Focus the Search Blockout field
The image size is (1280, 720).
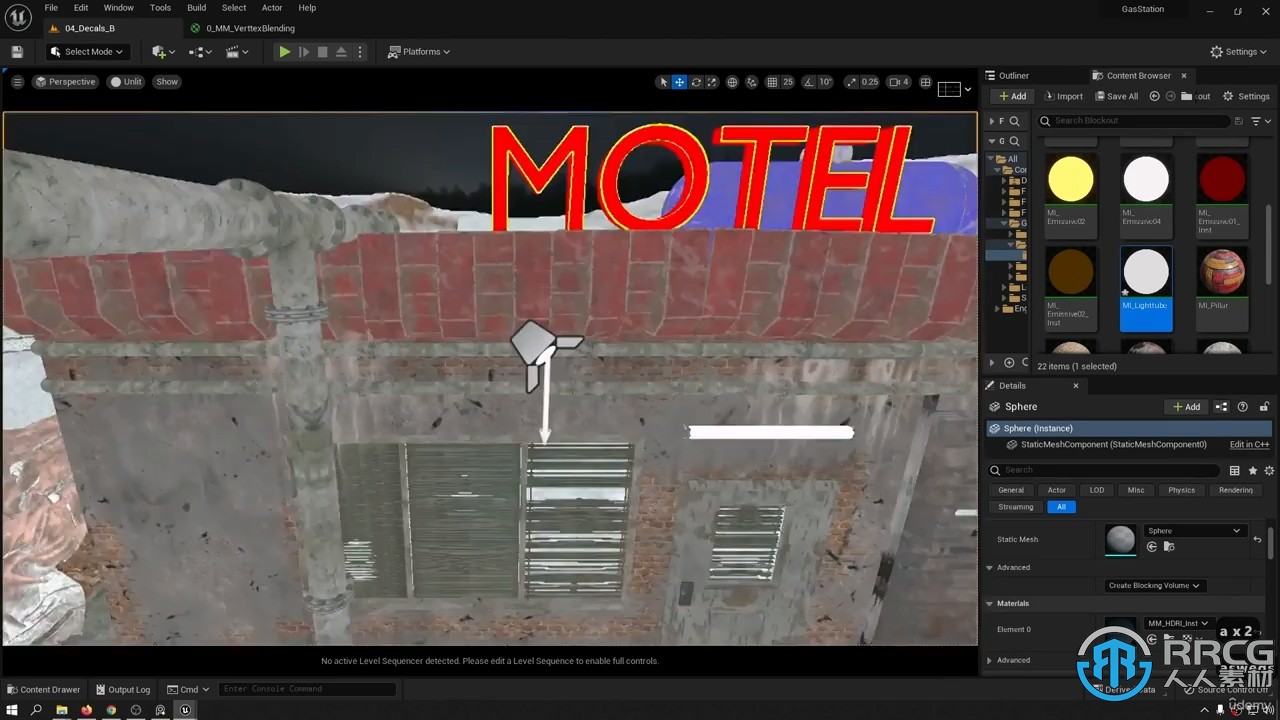click(1133, 121)
